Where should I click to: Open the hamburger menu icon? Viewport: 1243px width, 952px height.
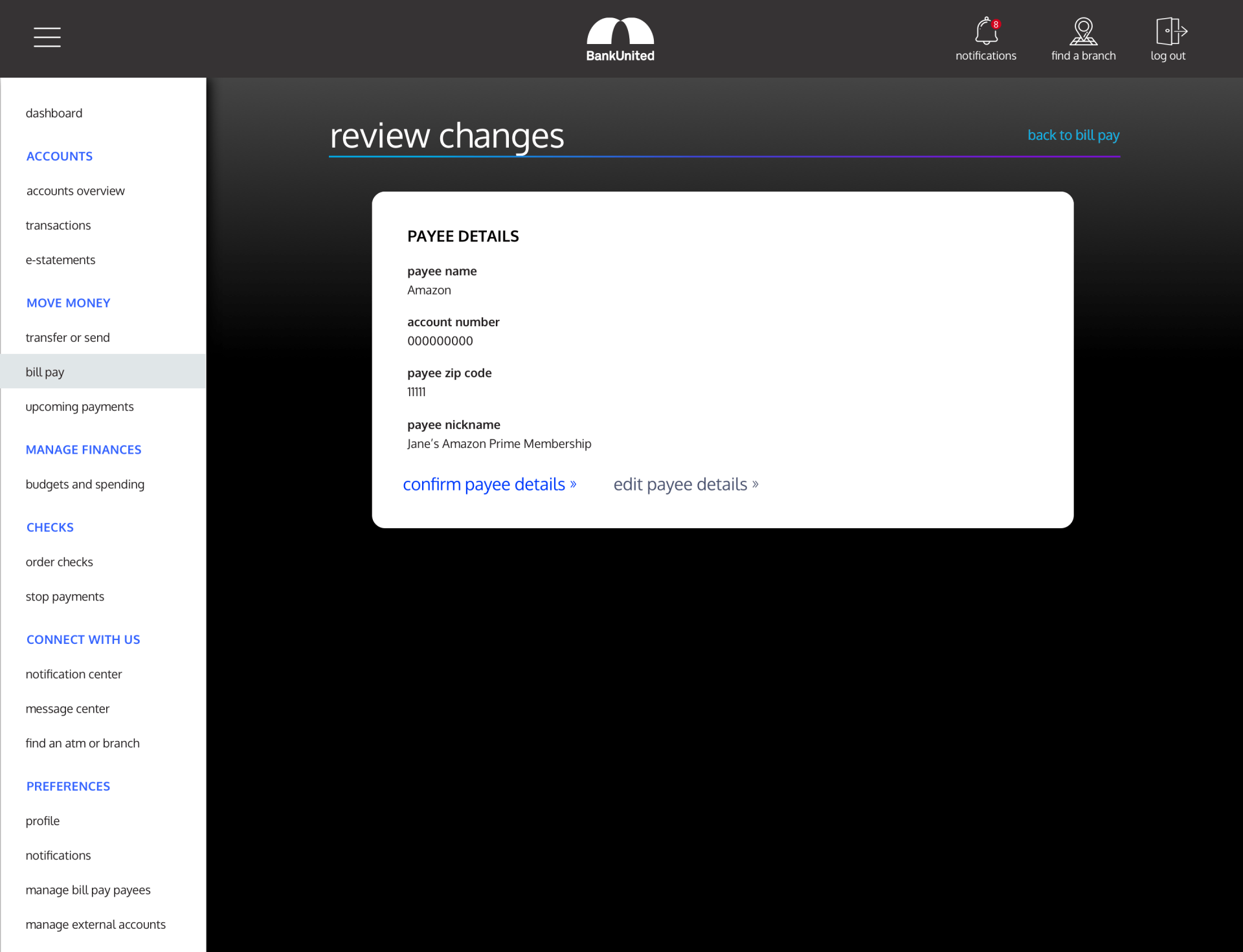coord(47,38)
